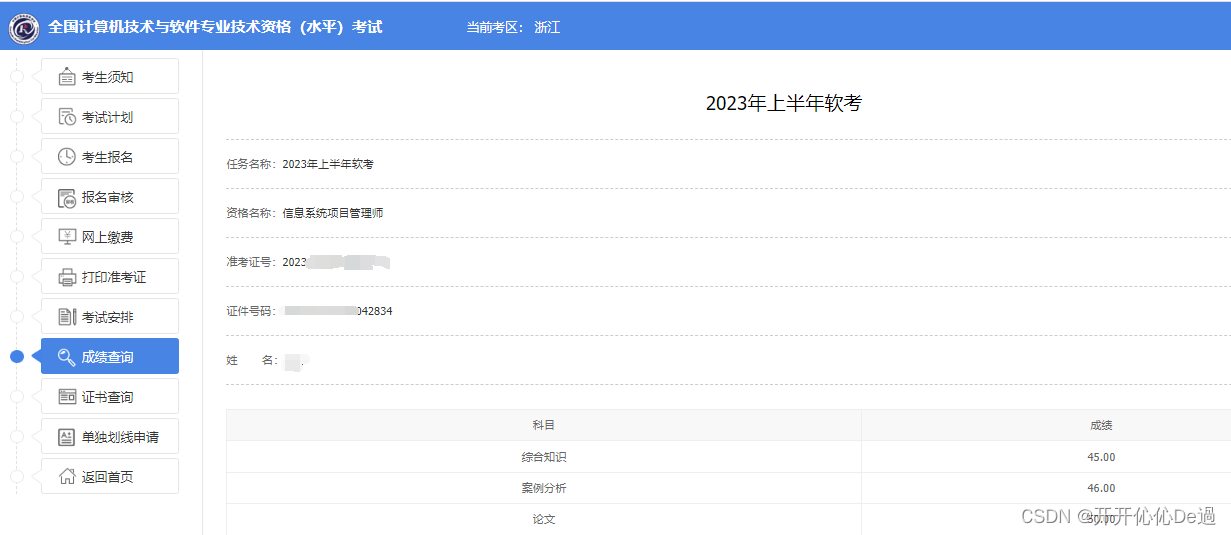
Task: Click the 案例分析 subject cell
Action: (543, 488)
